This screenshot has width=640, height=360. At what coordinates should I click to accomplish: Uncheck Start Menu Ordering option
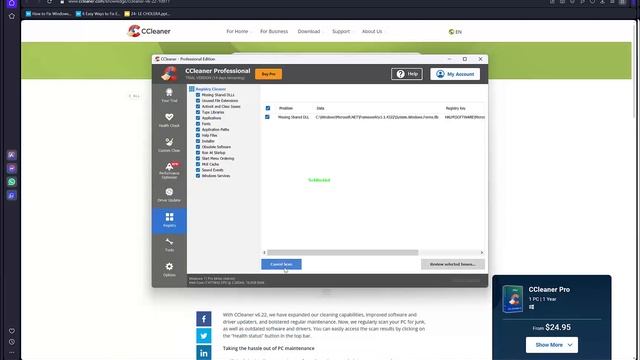pyautogui.click(x=198, y=158)
